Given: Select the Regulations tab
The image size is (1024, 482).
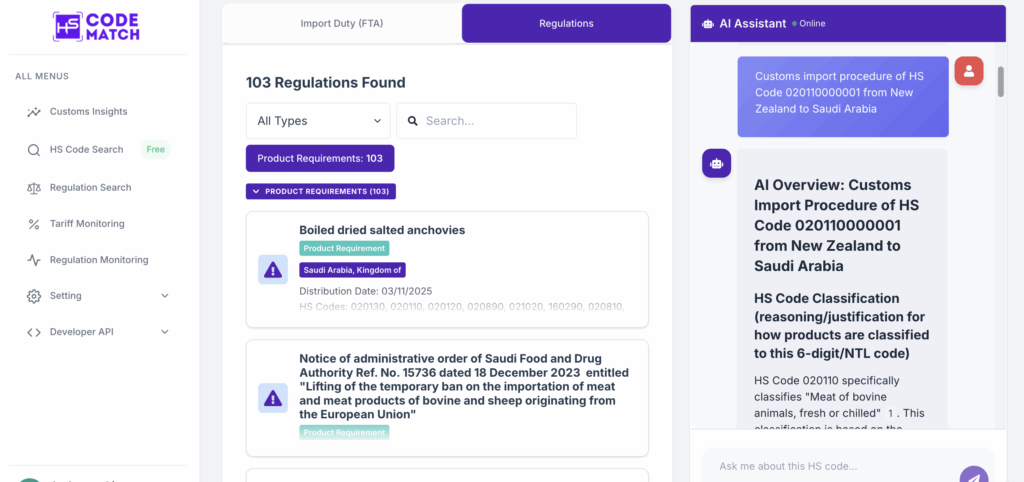Looking at the screenshot, I should [566, 23].
